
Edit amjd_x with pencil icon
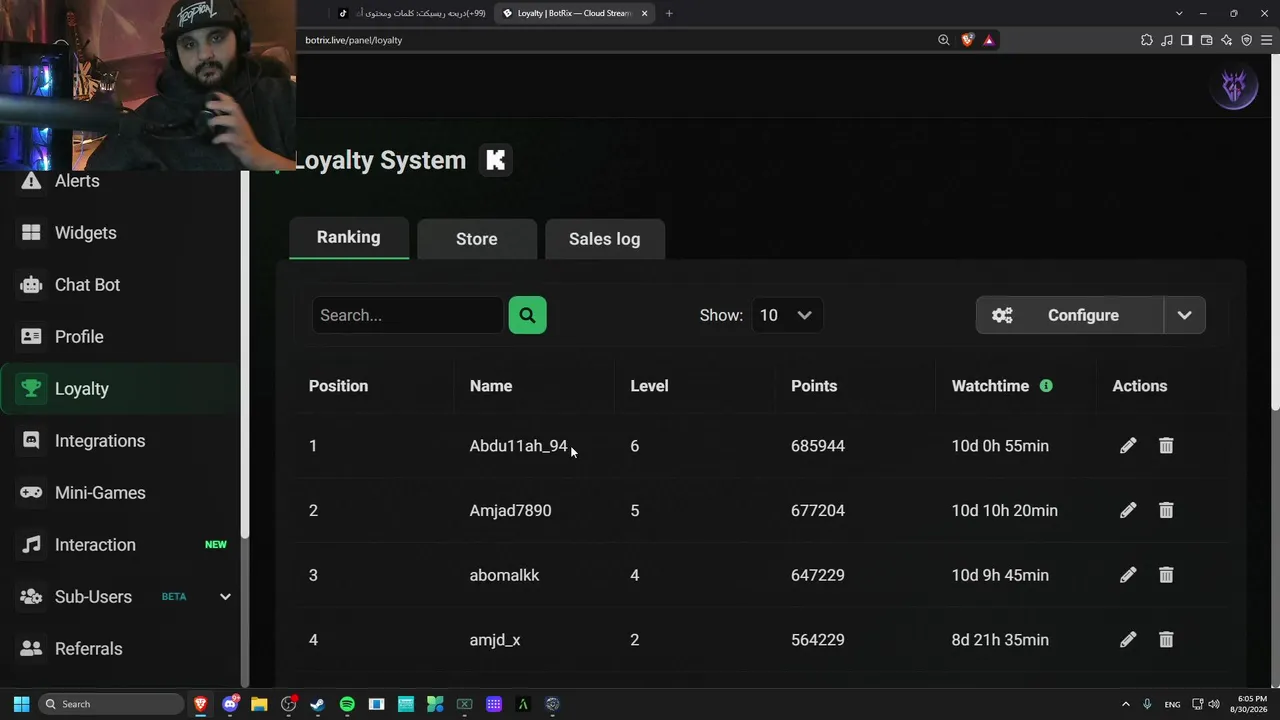(x=1128, y=640)
